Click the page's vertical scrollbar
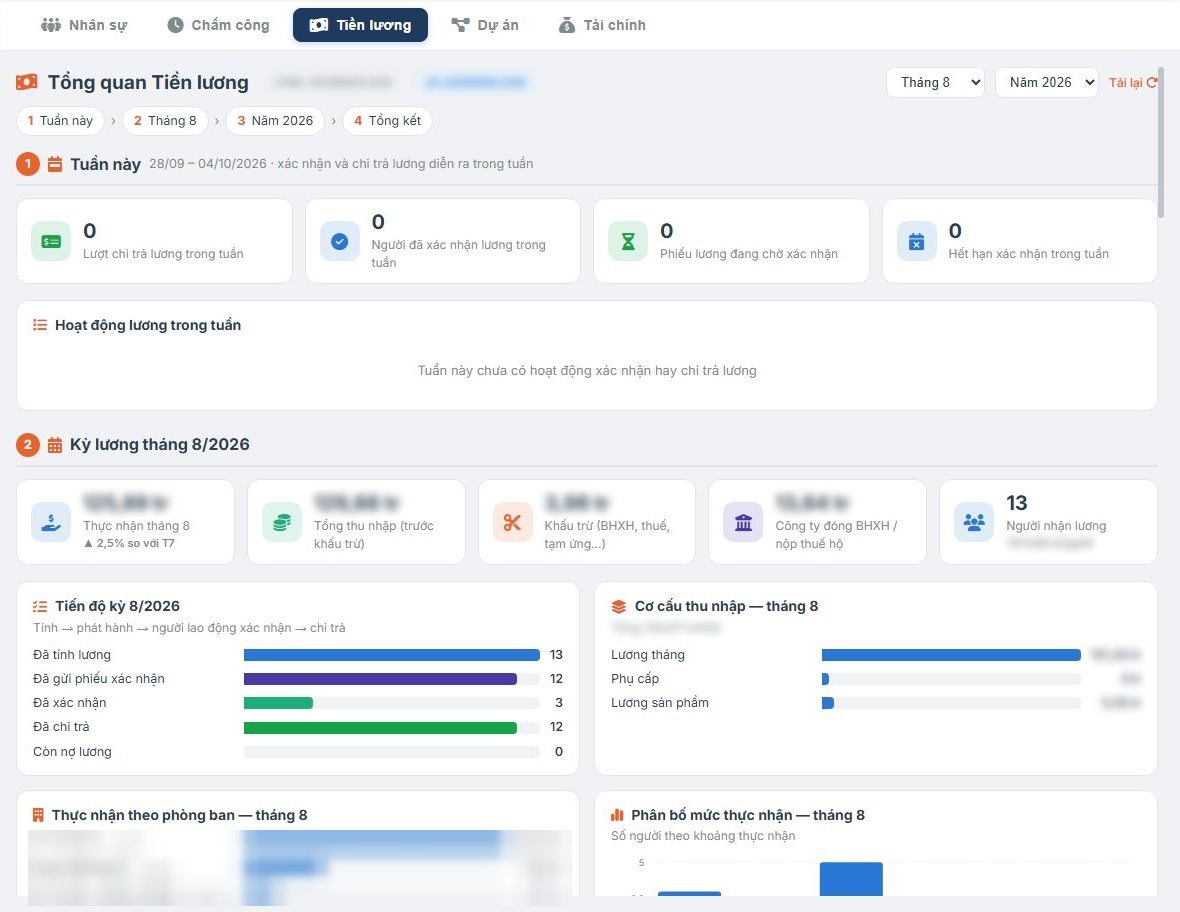The width and height of the screenshot is (1180, 912). click(1161, 143)
